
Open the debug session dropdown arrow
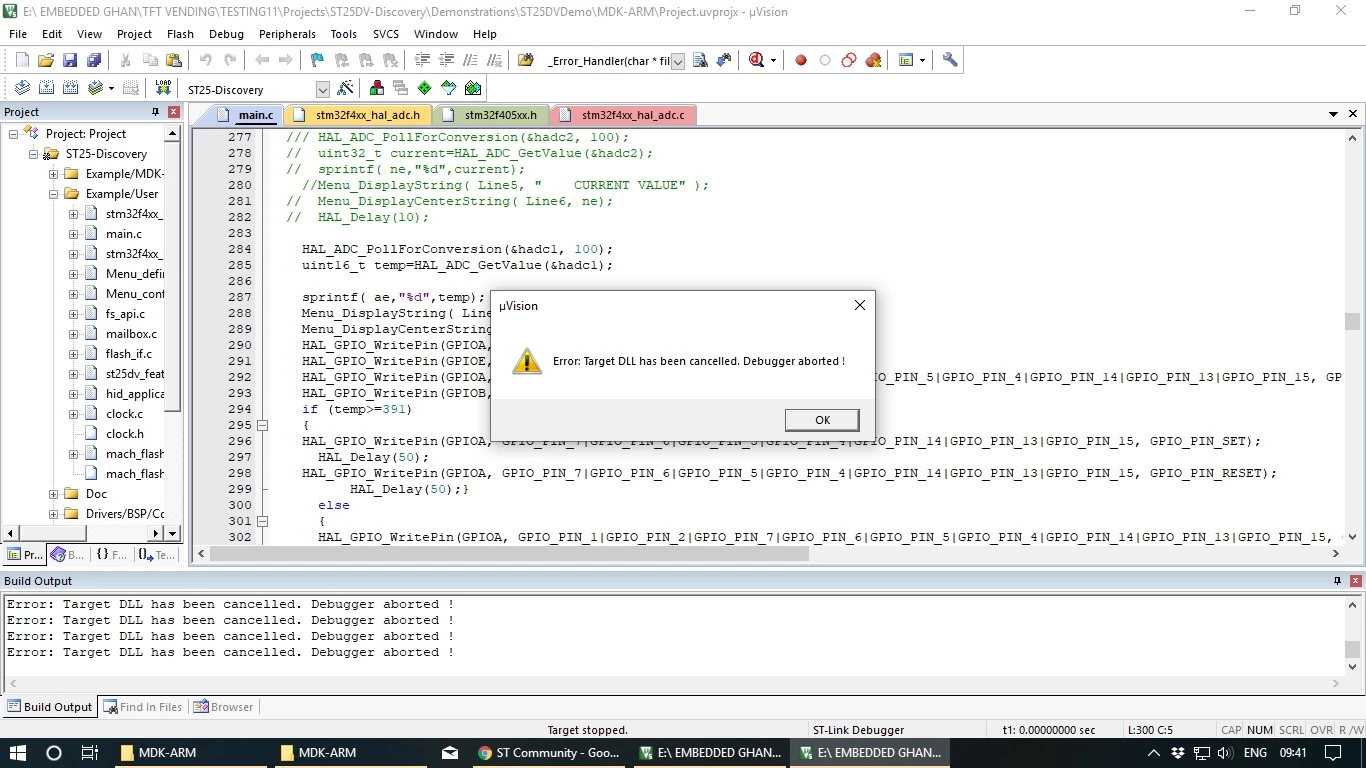[x=773, y=60]
